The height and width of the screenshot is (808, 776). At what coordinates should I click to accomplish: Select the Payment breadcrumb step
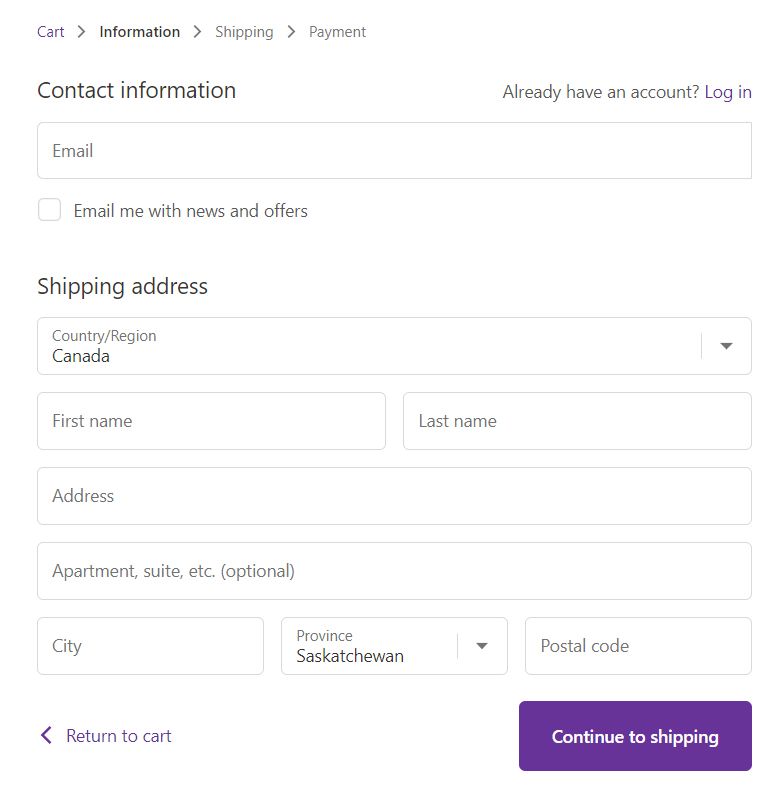[337, 32]
